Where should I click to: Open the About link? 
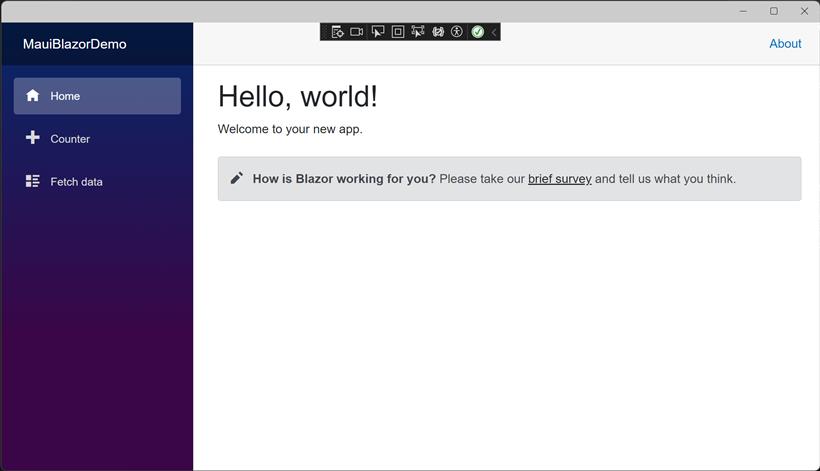pyautogui.click(x=785, y=44)
